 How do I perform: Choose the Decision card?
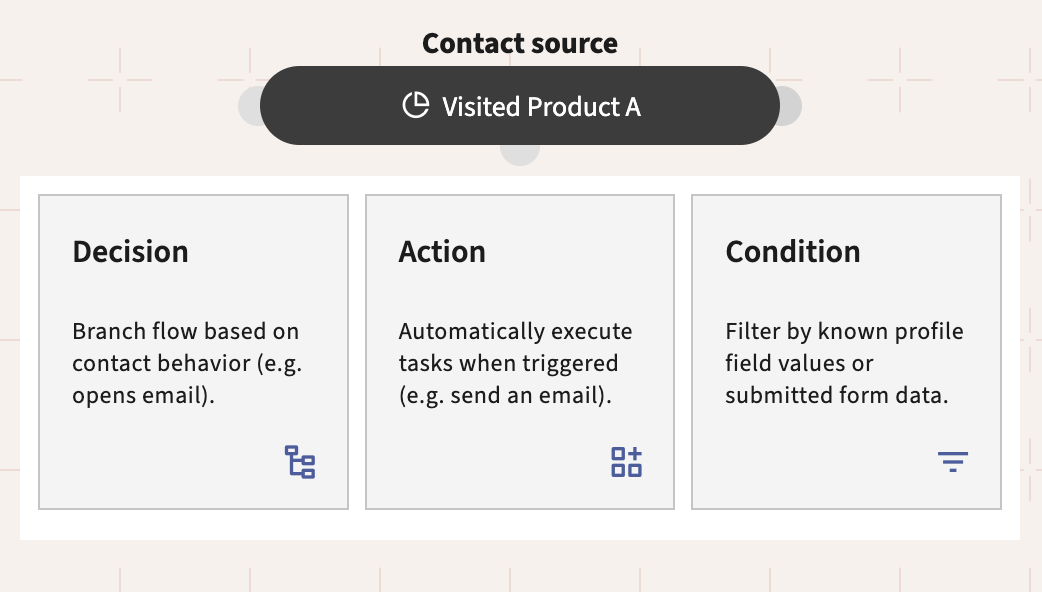pos(193,352)
